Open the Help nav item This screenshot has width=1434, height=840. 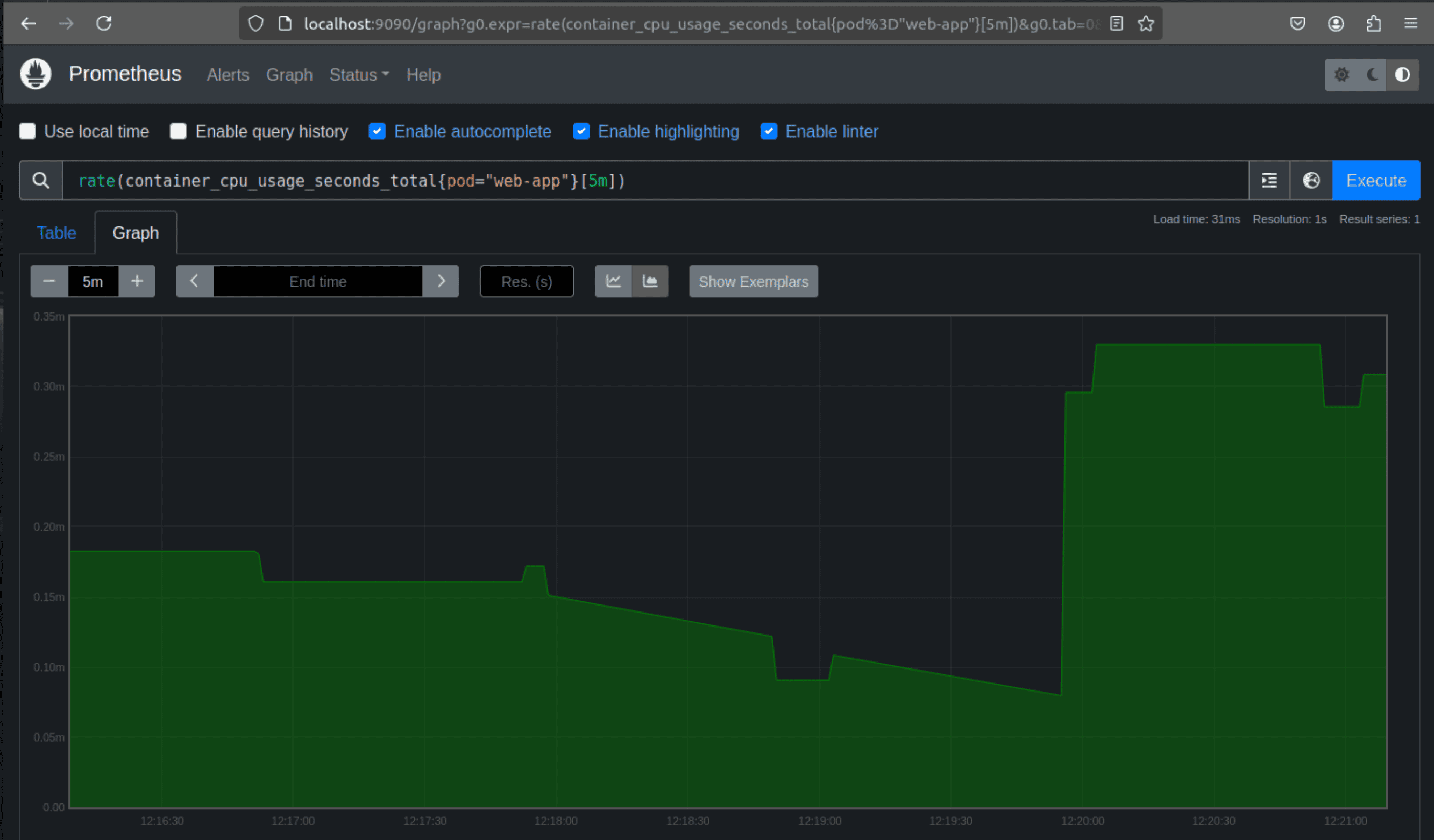point(423,75)
